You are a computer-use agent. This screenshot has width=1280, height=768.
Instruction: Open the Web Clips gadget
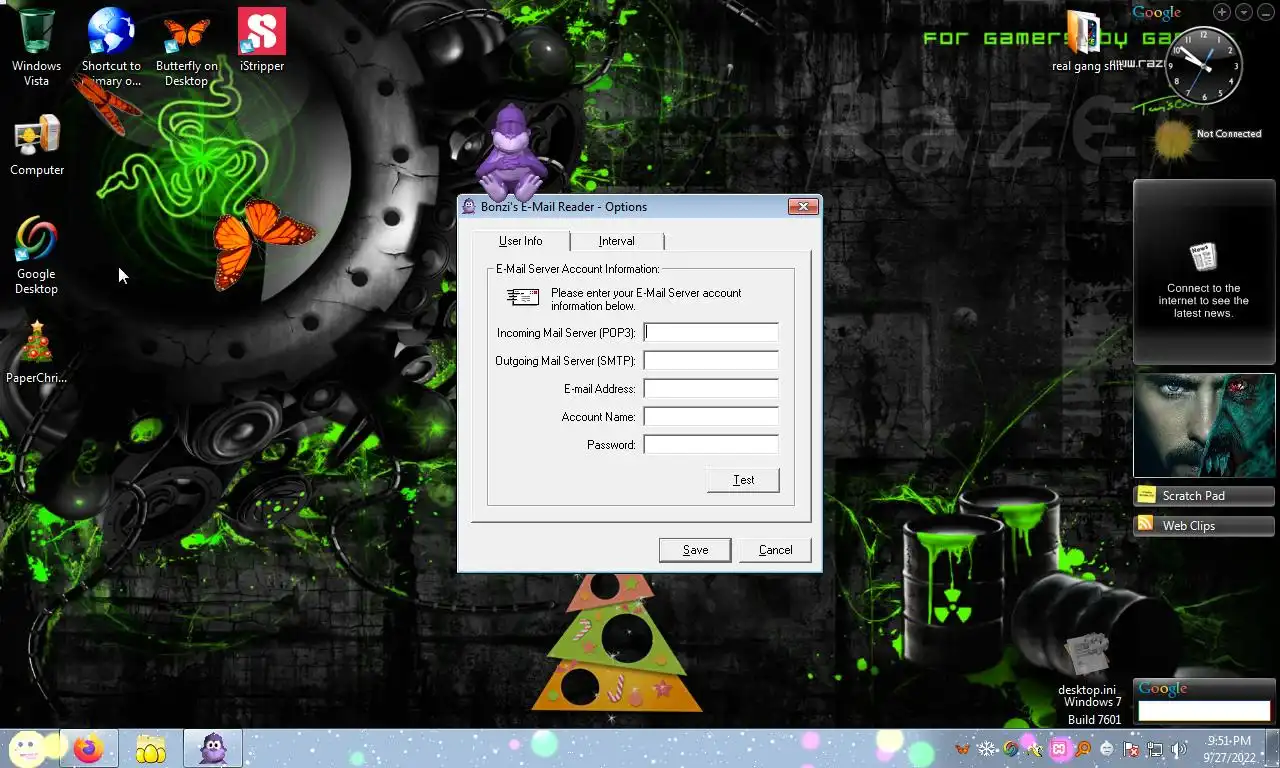tap(1204, 526)
